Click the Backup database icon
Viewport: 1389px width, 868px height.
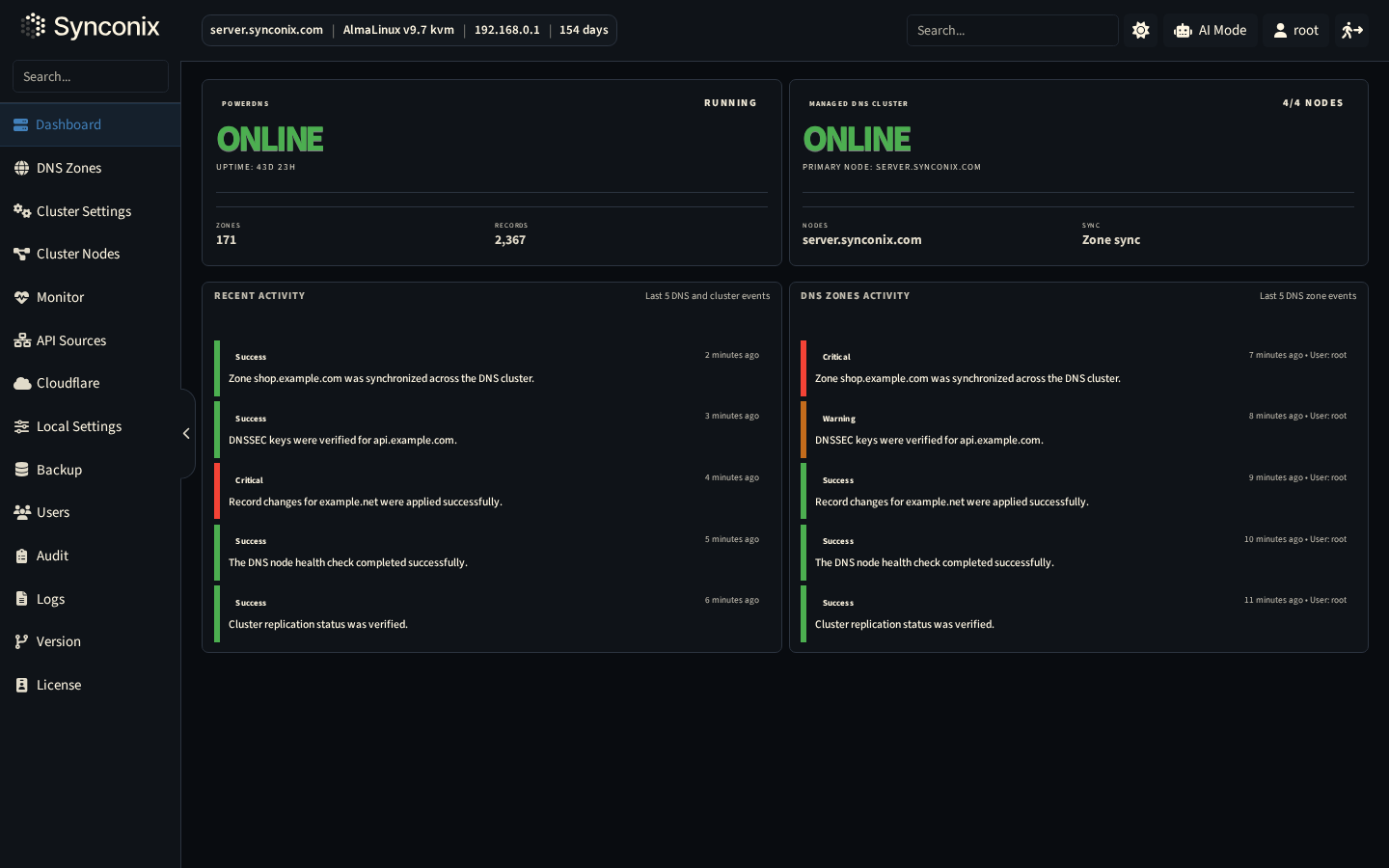21,470
